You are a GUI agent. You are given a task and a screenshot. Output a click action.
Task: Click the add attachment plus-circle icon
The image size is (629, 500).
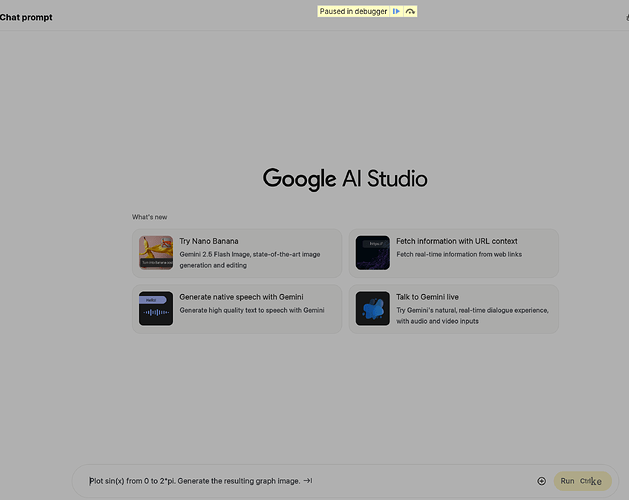pyautogui.click(x=541, y=481)
